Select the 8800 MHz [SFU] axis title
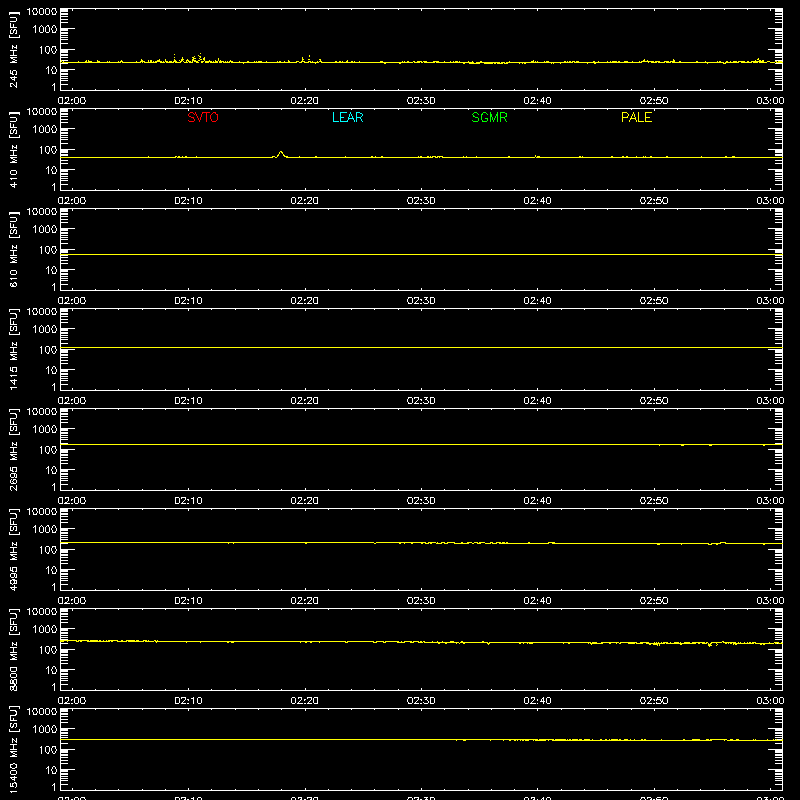 (x=13, y=649)
